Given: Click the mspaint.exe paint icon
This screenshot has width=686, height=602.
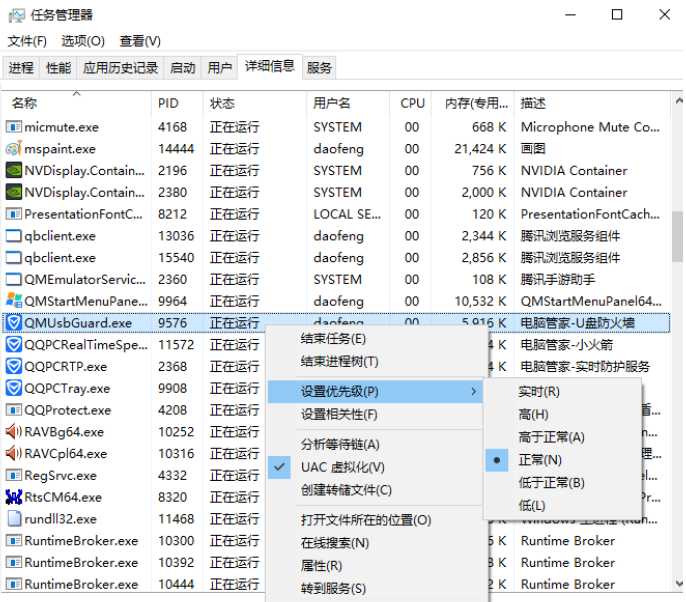Looking at the screenshot, I should [14, 149].
